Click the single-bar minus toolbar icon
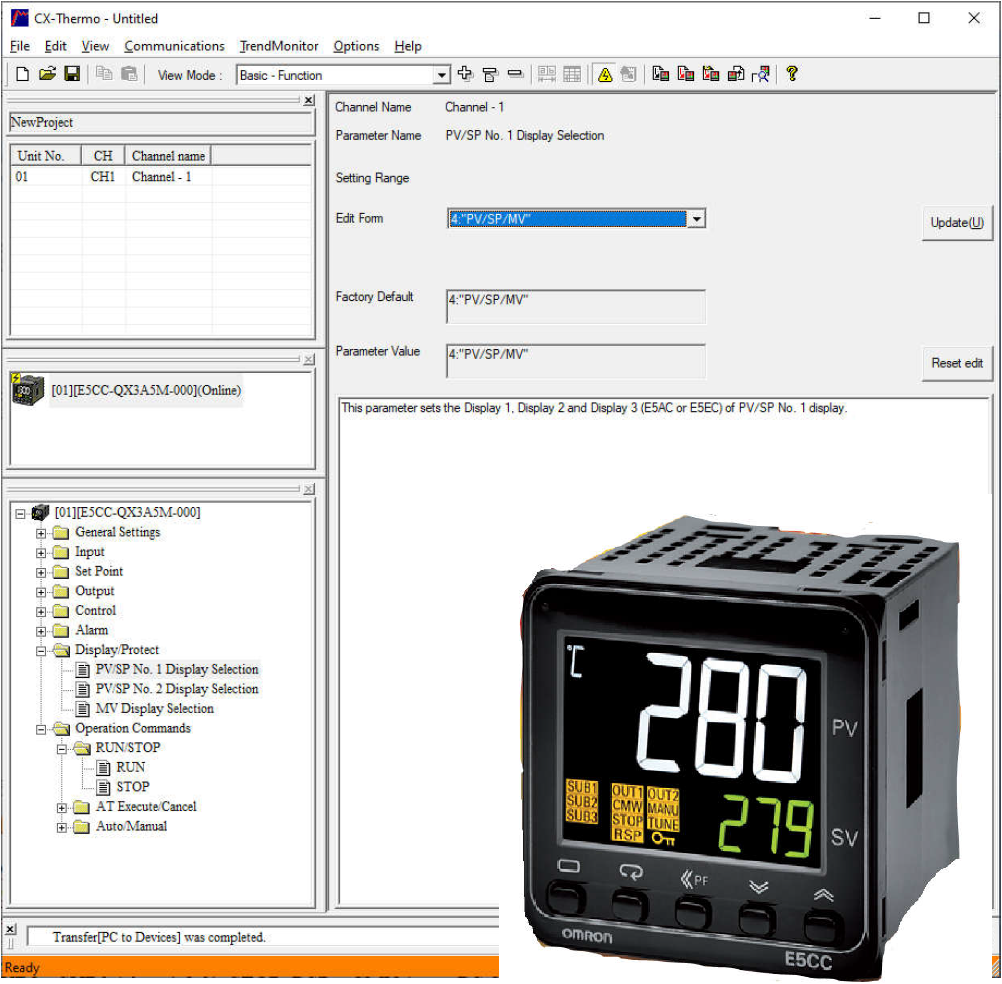Image resolution: width=1002 pixels, height=984 pixels. coord(515,74)
